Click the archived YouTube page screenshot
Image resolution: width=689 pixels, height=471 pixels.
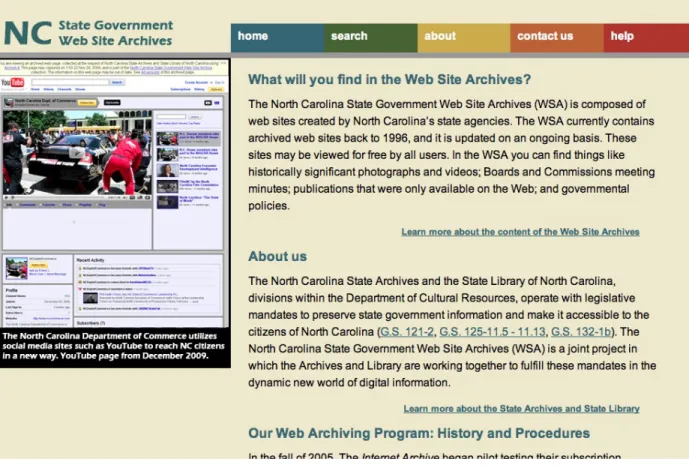[x=114, y=193]
